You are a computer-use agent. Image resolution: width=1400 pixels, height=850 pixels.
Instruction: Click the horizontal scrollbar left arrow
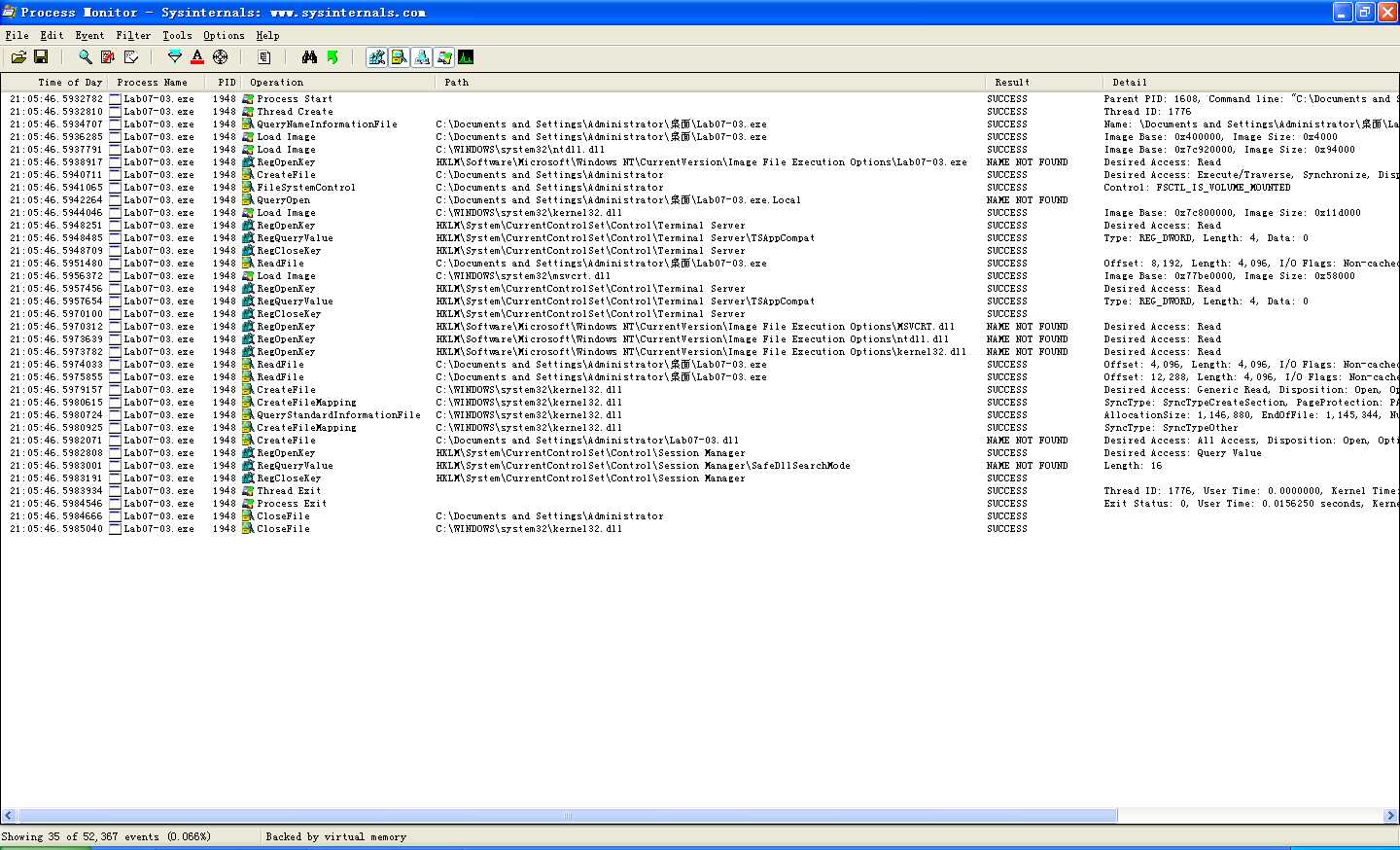coord(9,816)
